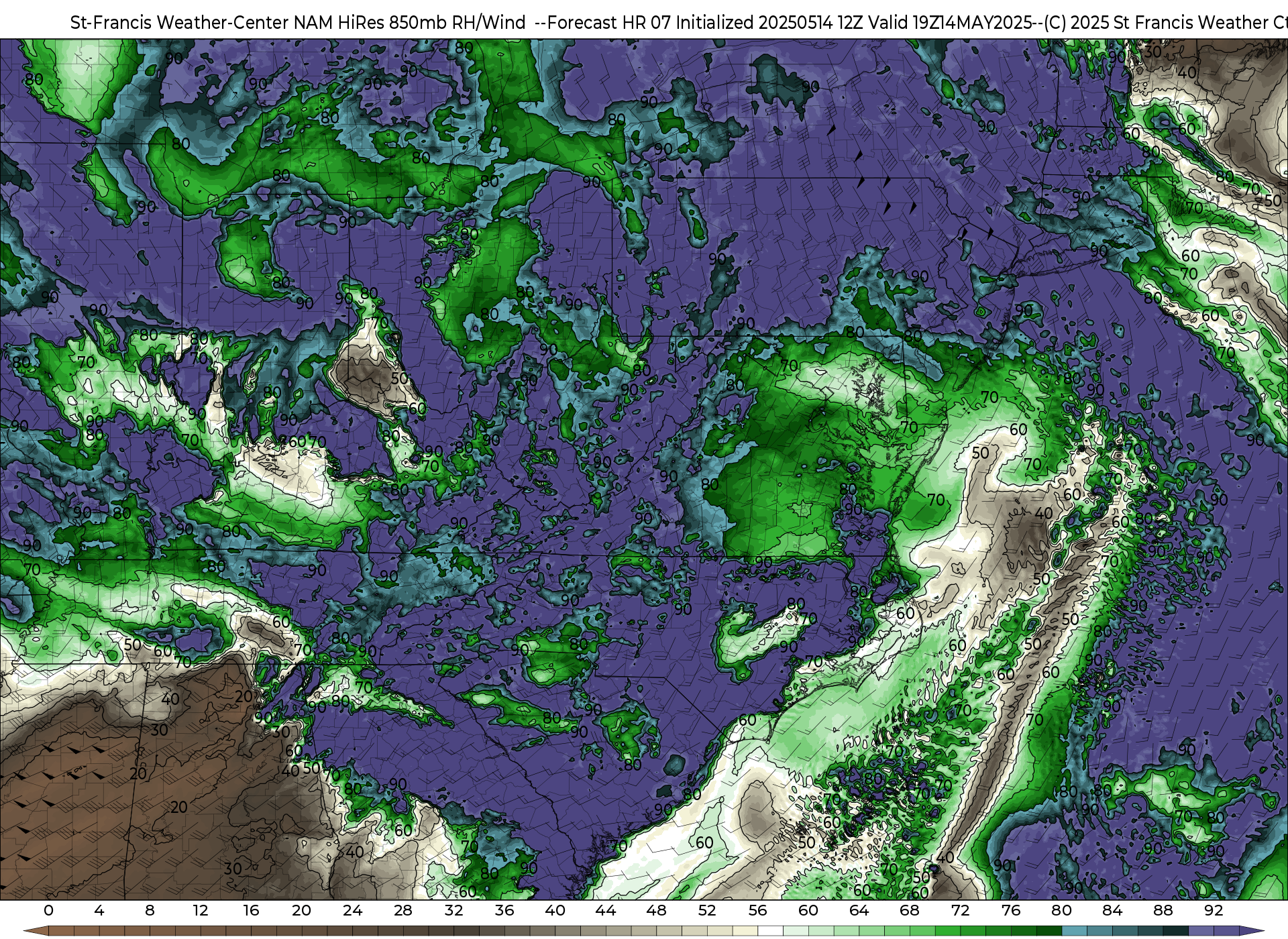Click the colorbar tick label '60'
Screen dimensions: 1288x939
click(808, 910)
